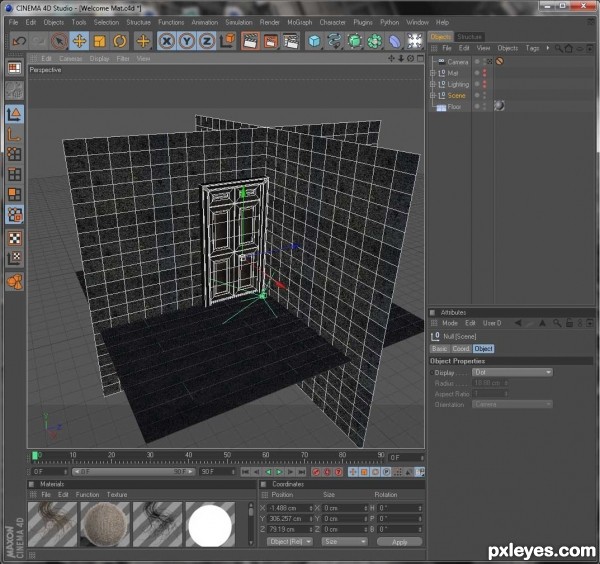Image resolution: width=600 pixels, height=564 pixels.
Task: Toggle visibility dots of Camera object
Action: coord(484,62)
